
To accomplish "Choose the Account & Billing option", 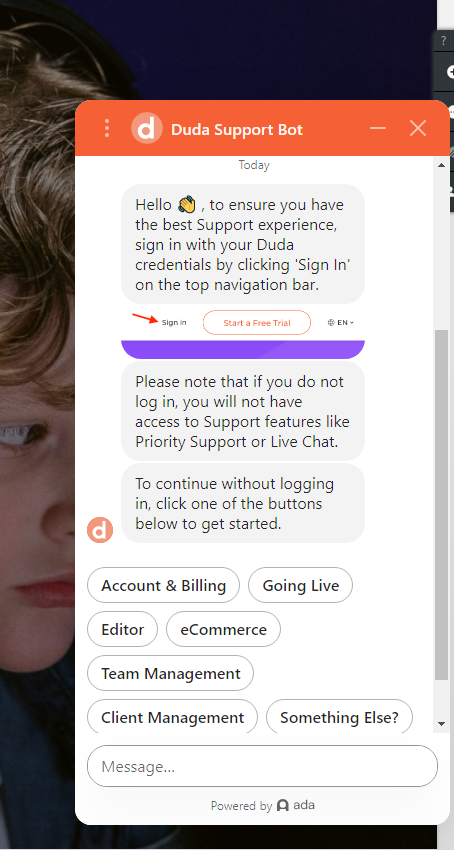I will point(163,585).
